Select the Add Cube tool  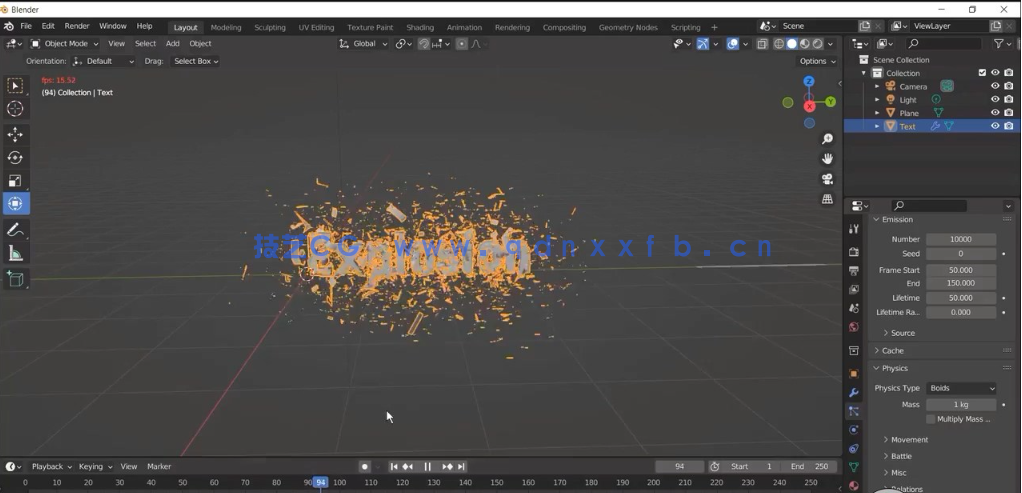[15, 279]
